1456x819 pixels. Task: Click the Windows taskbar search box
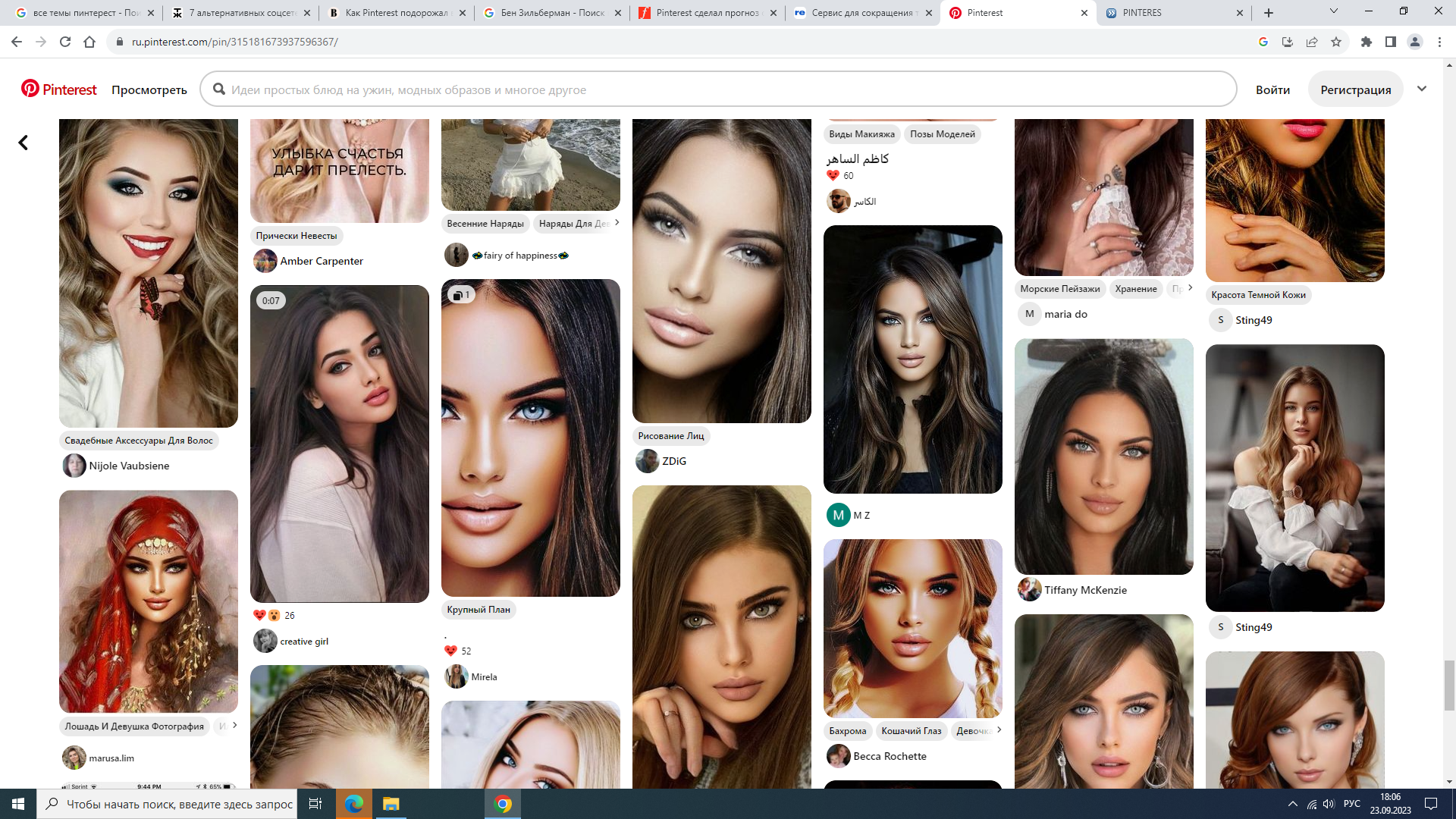tap(167, 804)
